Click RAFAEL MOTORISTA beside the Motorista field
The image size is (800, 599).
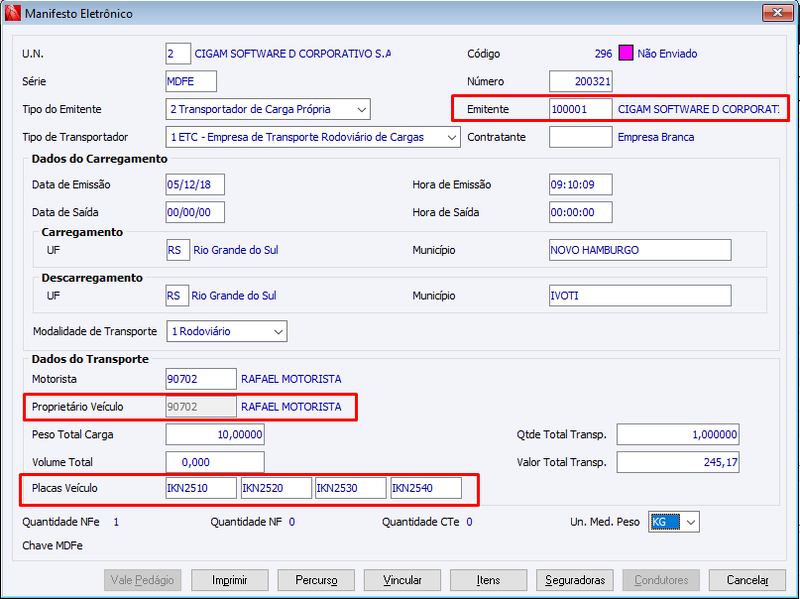(291, 379)
